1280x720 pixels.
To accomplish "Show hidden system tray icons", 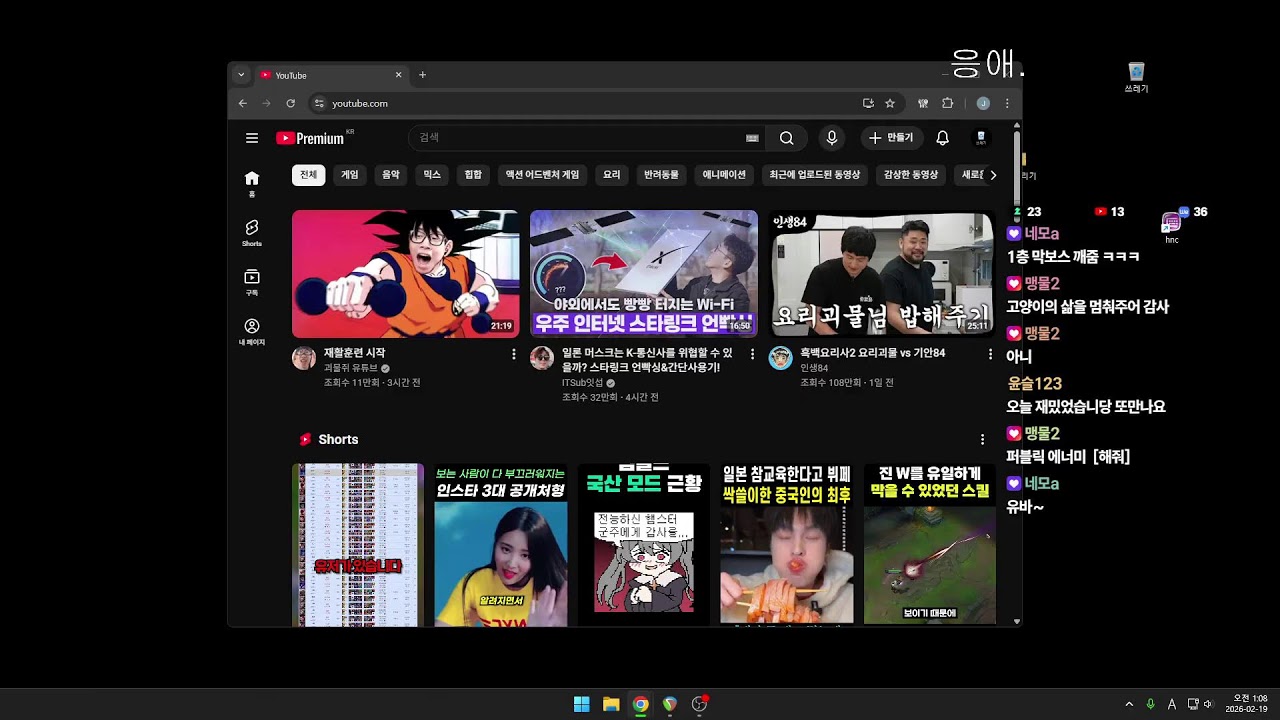I will point(1129,704).
